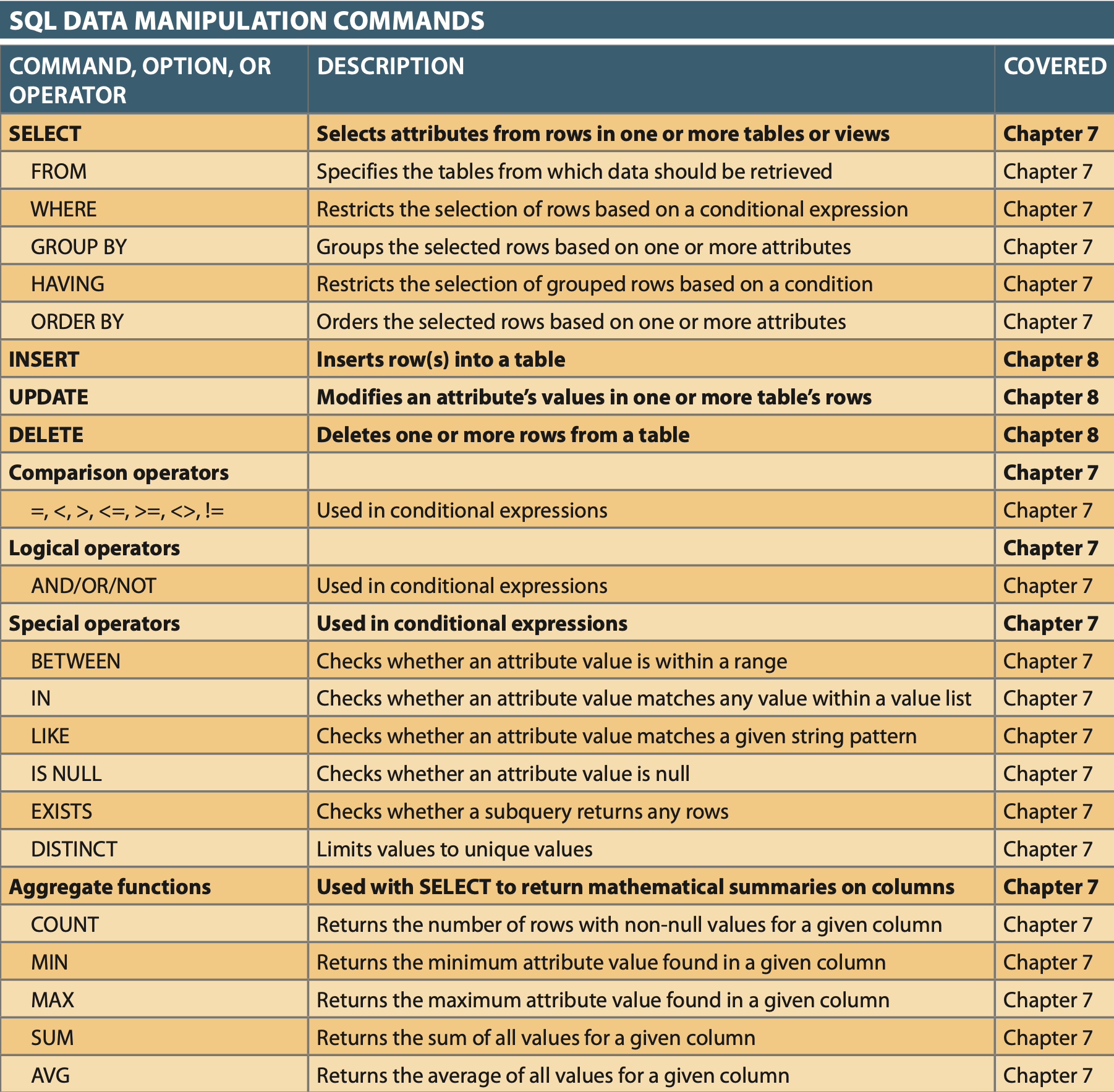Image resolution: width=1114 pixels, height=1092 pixels.
Task: Click the 'DESCRIPTION' column header
Action: point(652,80)
